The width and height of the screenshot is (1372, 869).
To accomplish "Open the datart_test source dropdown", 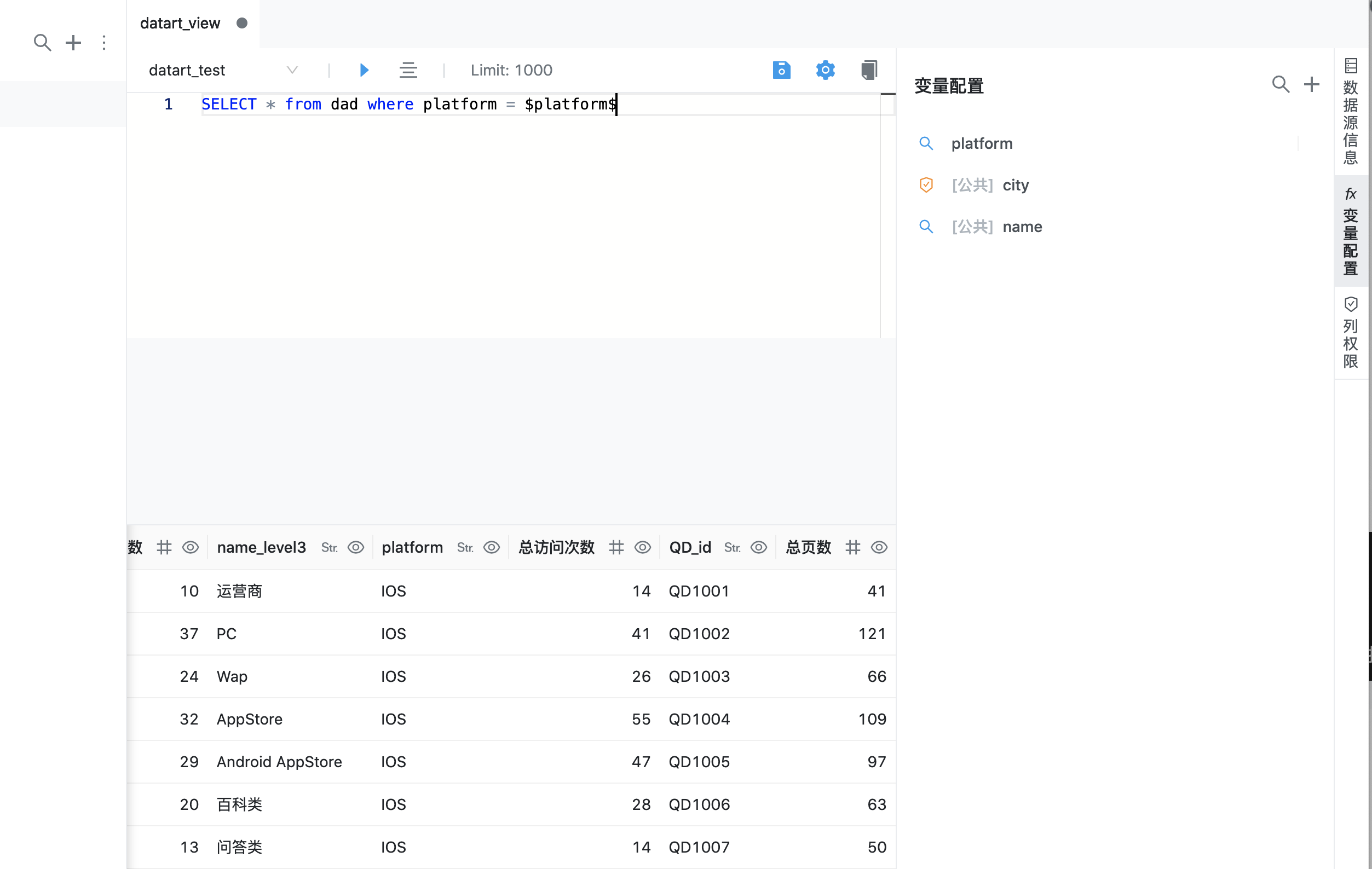I will (223, 70).
